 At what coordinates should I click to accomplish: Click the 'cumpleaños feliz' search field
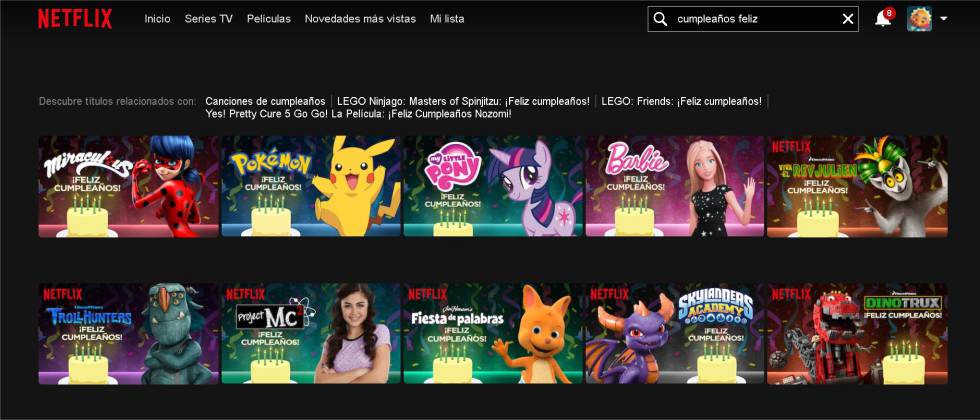(752, 19)
